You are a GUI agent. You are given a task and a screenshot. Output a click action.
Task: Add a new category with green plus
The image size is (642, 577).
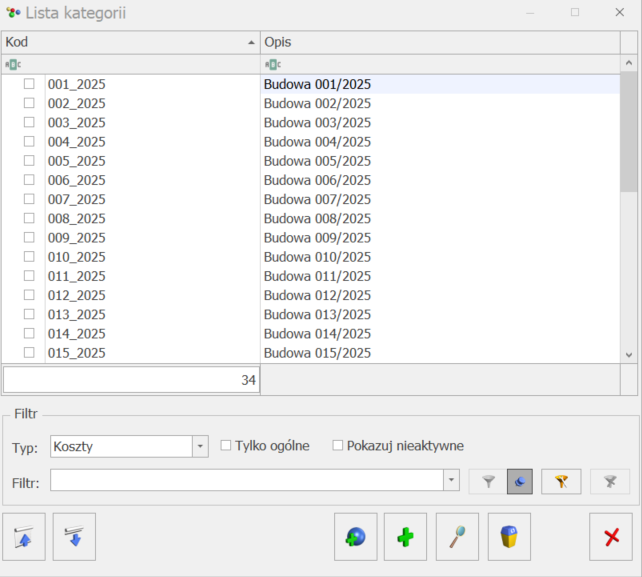(405, 536)
